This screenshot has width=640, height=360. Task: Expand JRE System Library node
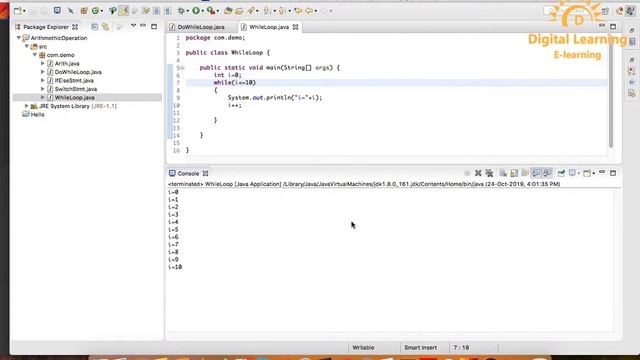[27, 106]
